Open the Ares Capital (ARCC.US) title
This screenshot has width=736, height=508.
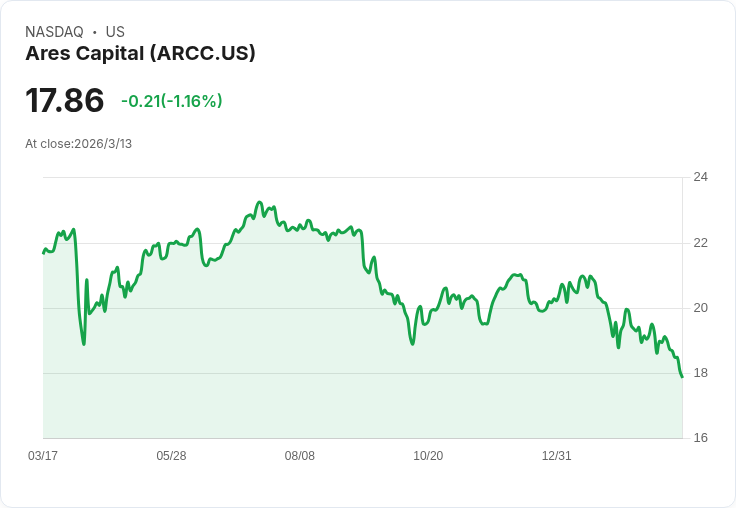[x=140, y=53]
